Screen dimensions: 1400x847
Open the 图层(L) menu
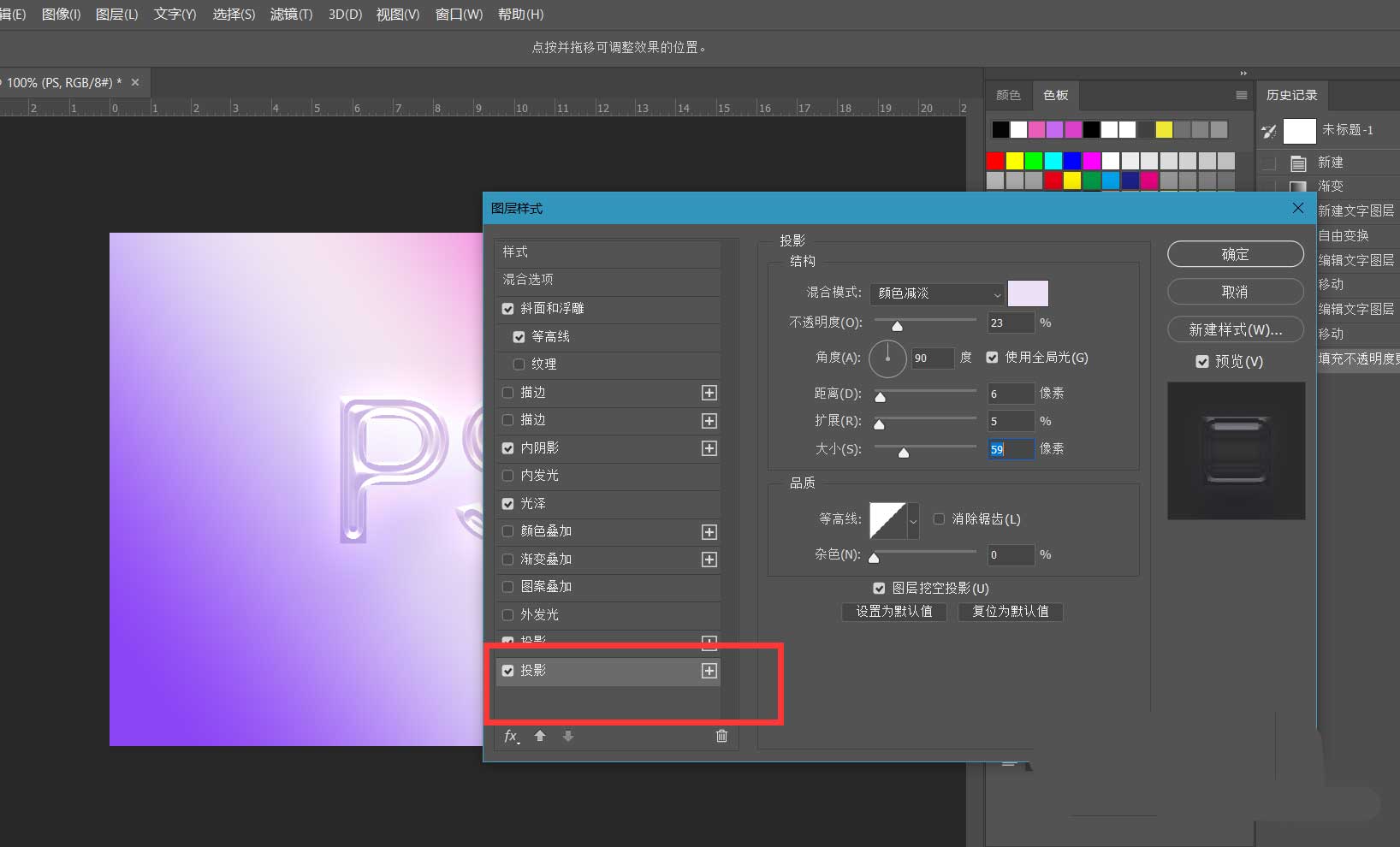pyautogui.click(x=116, y=15)
